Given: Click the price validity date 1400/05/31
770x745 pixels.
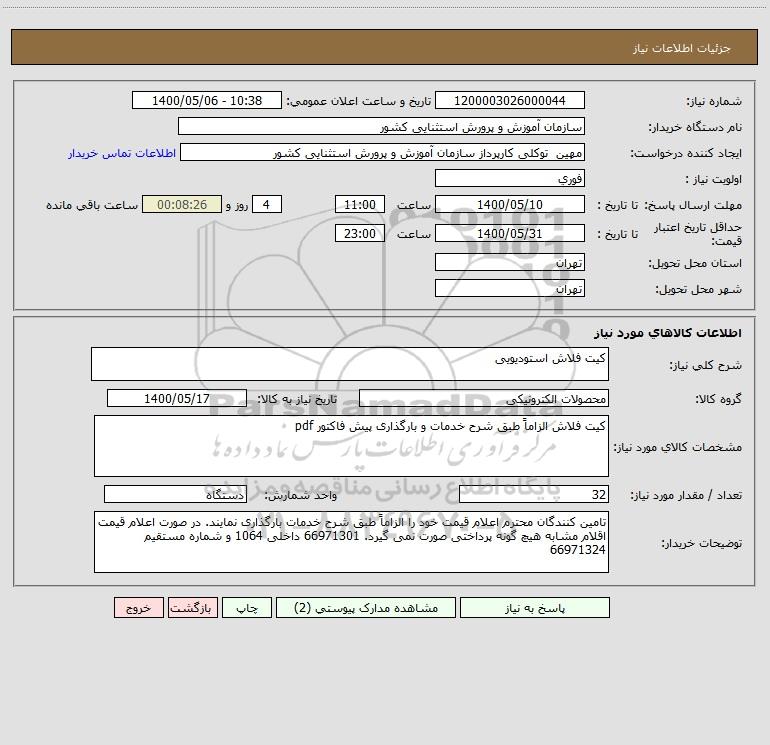Looking at the screenshot, I should [510, 233].
